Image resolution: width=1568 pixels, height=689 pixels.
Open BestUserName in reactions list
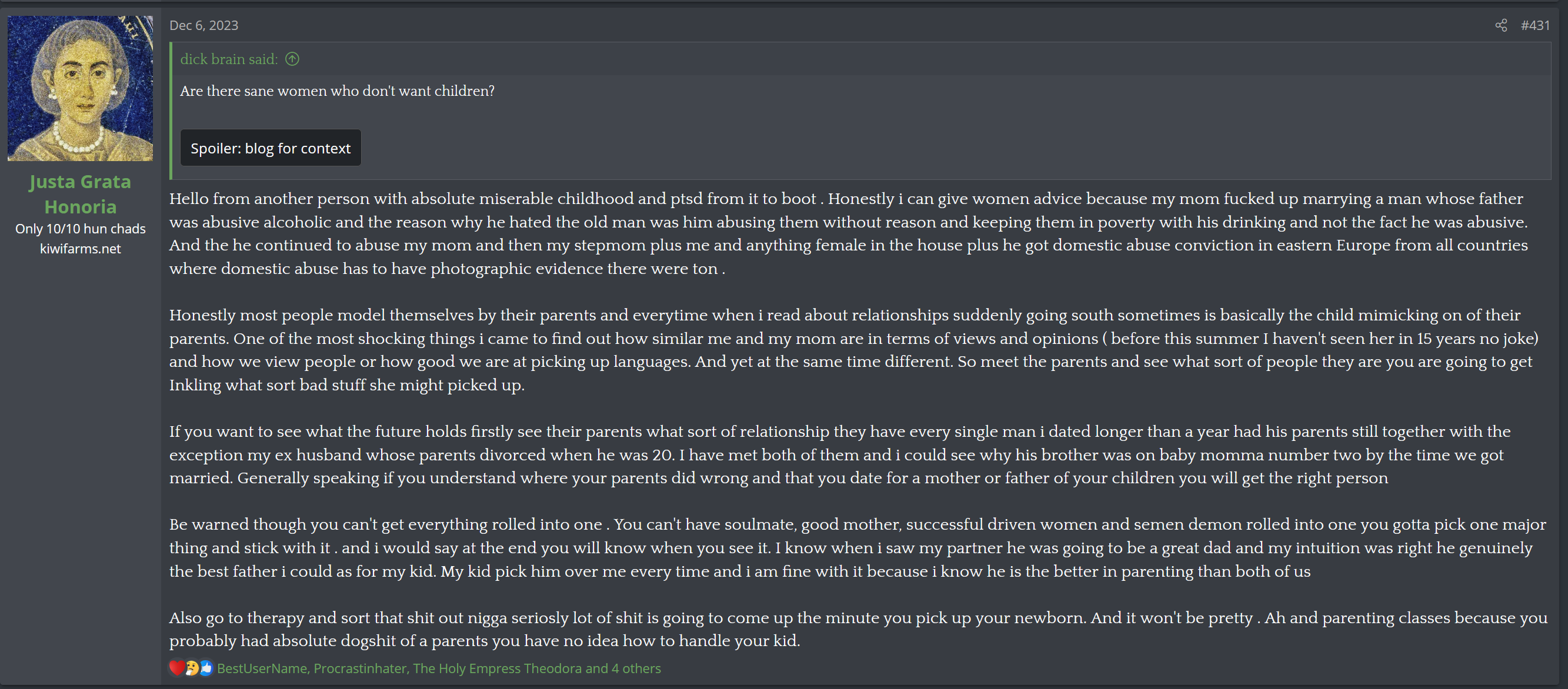pyautogui.click(x=262, y=668)
